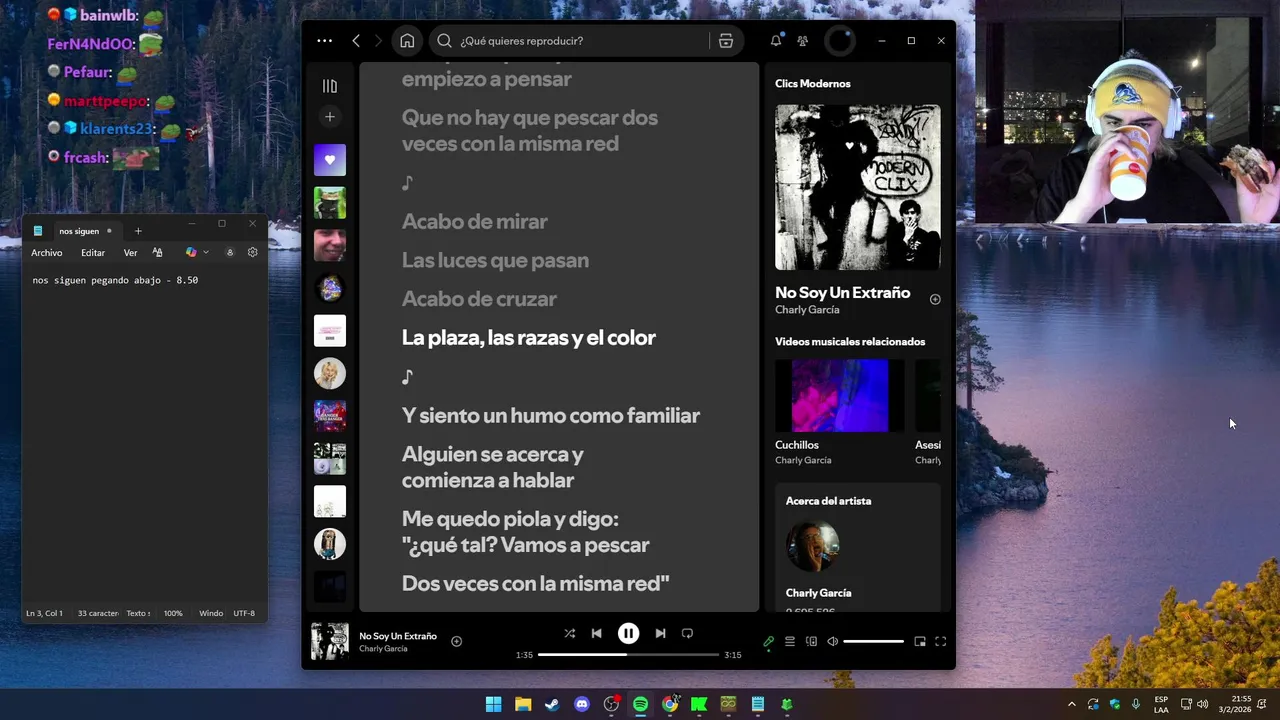Open Spotify's three-dot main menu
This screenshot has width=1280, height=720.
pyautogui.click(x=324, y=41)
